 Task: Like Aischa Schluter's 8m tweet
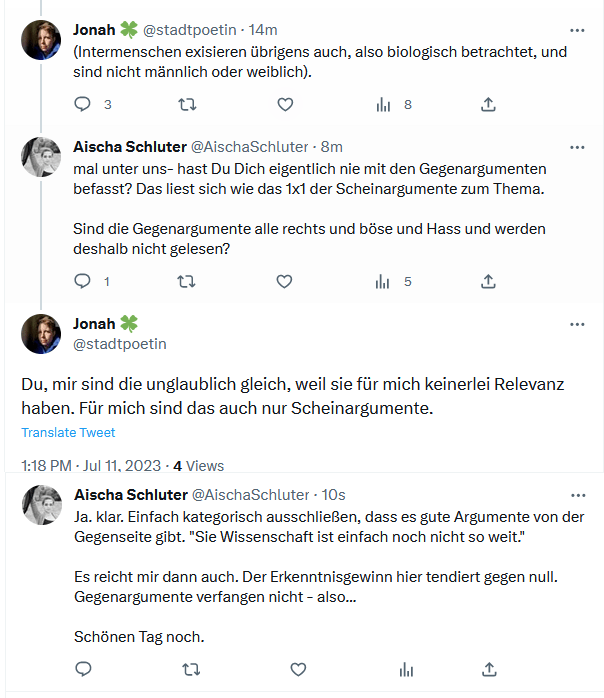coord(285,282)
